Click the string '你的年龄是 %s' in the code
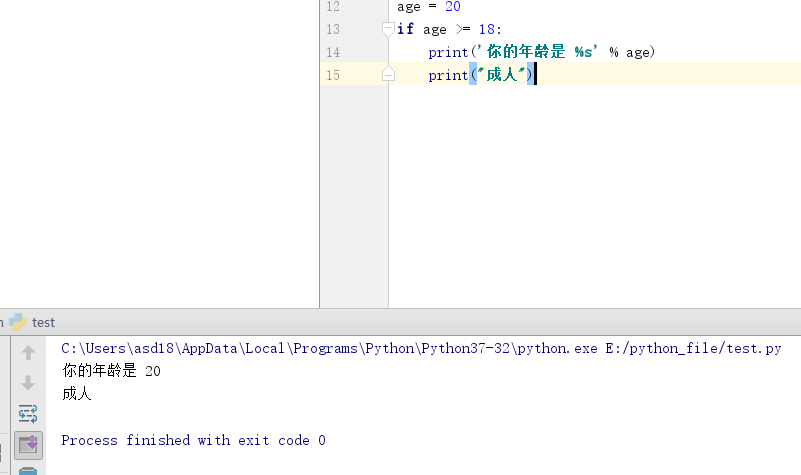 coord(536,52)
